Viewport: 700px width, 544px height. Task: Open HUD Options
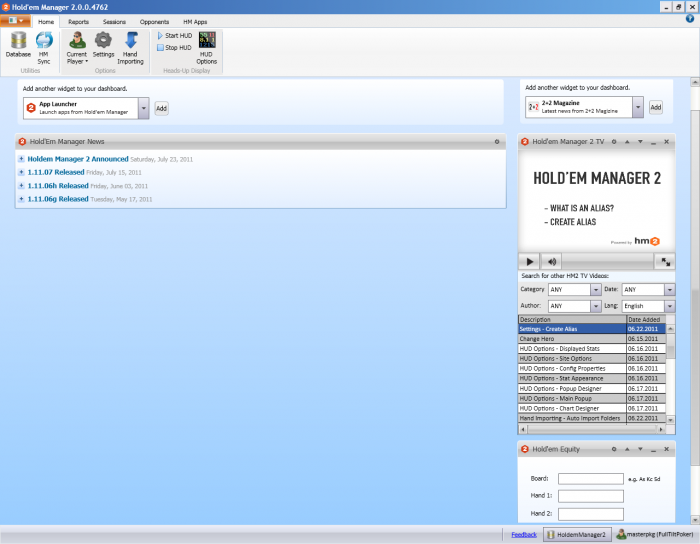(x=207, y=48)
